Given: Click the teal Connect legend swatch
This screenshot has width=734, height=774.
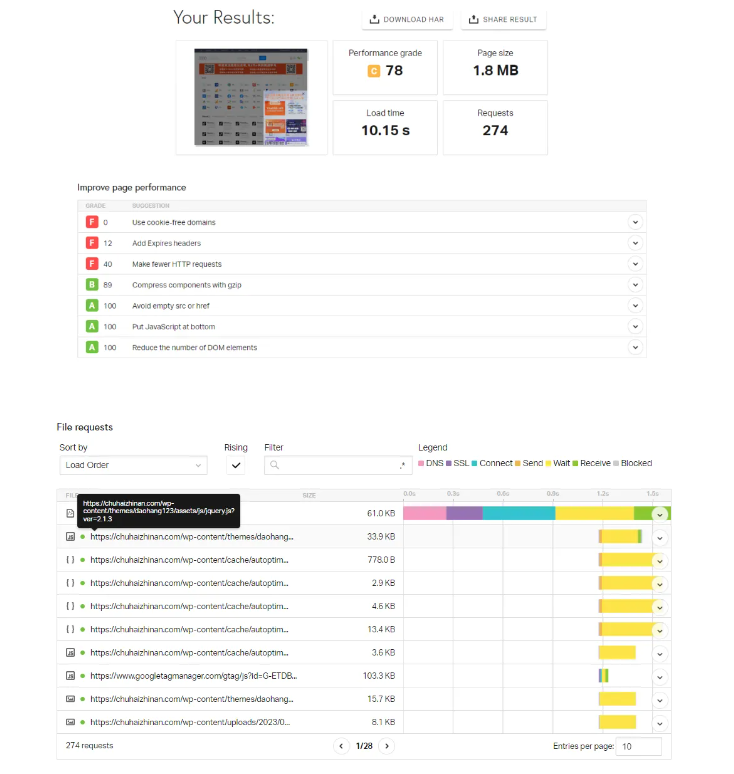Looking at the screenshot, I should [x=474, y=464].
